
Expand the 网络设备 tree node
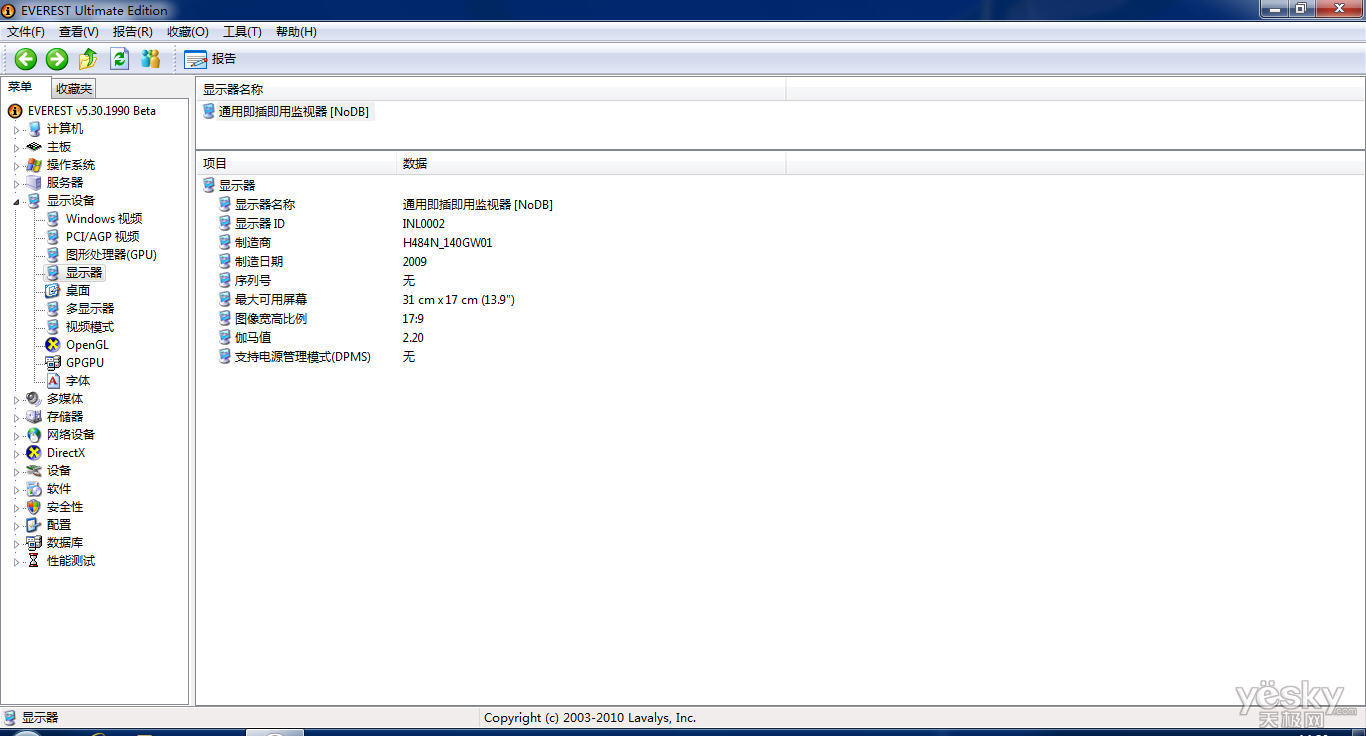point(16,435)
